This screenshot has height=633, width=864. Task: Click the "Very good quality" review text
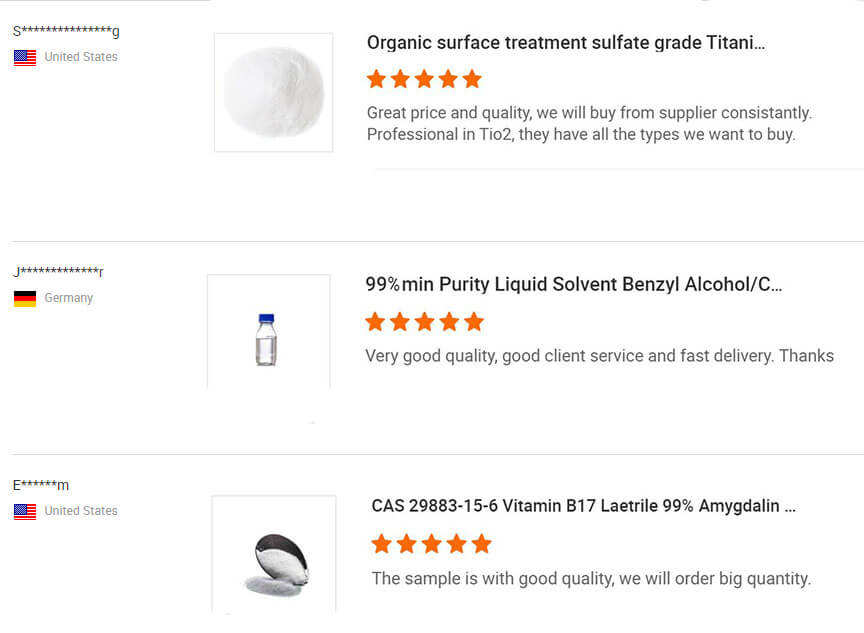click(599, 356)
